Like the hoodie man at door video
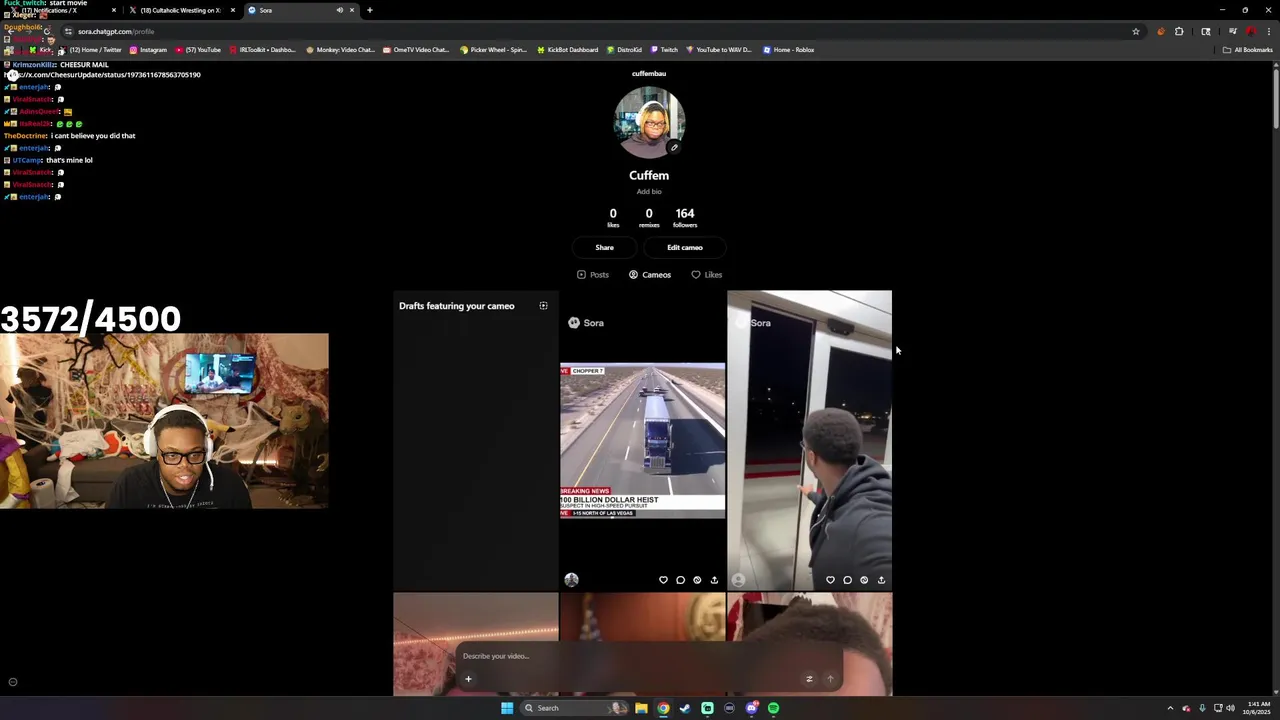Viewport: 1280px width, 720px height. point(830,580)
